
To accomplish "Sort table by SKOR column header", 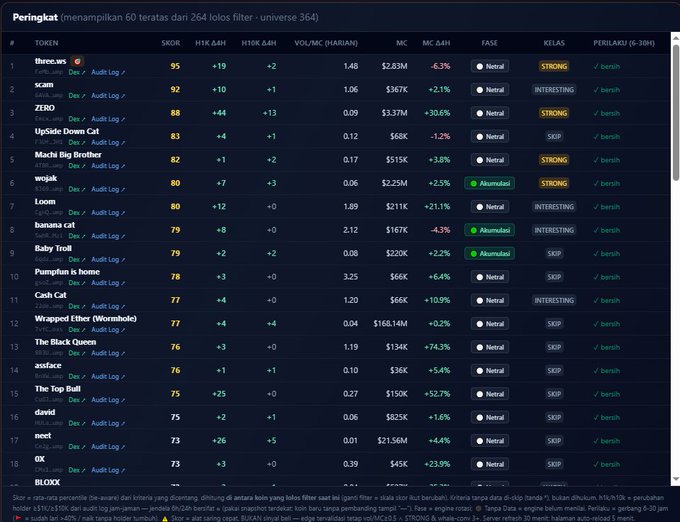I will pos(171,43).
